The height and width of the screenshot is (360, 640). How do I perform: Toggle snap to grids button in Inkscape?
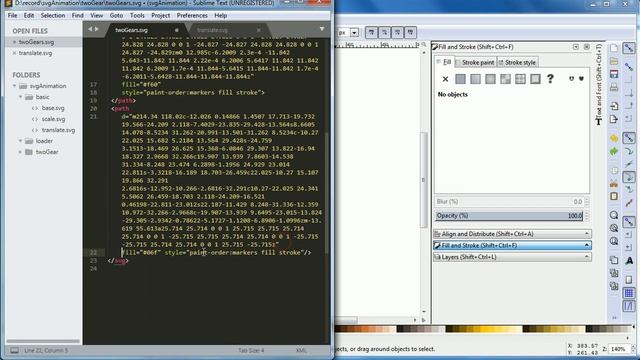(629, 293)
